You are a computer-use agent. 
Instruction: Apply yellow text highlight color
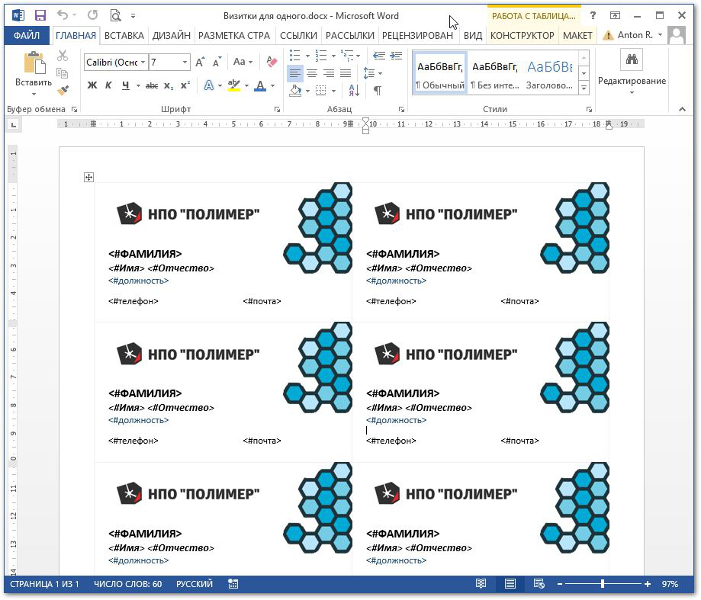(234, 85)
